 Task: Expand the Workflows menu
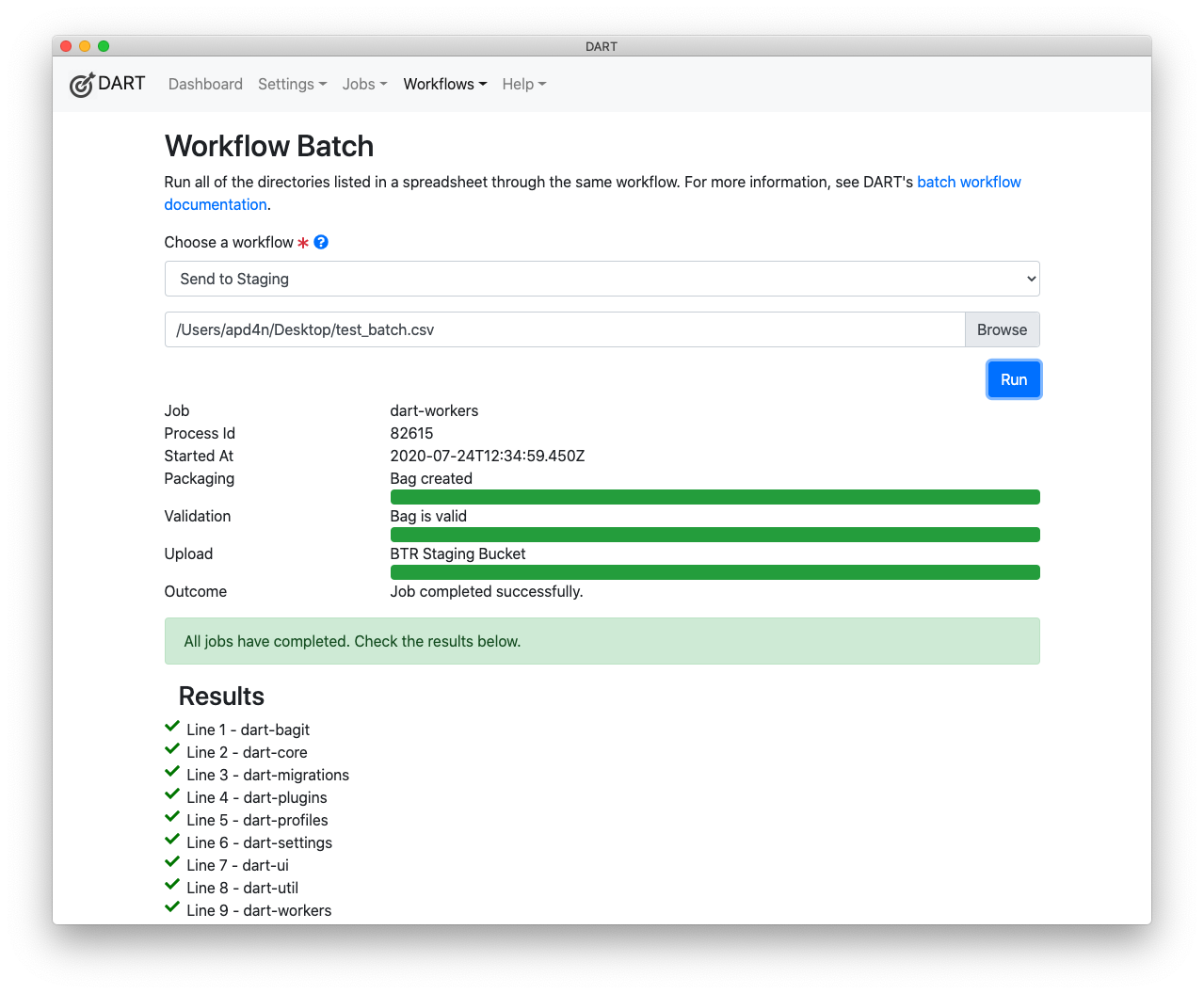[443, 84]
